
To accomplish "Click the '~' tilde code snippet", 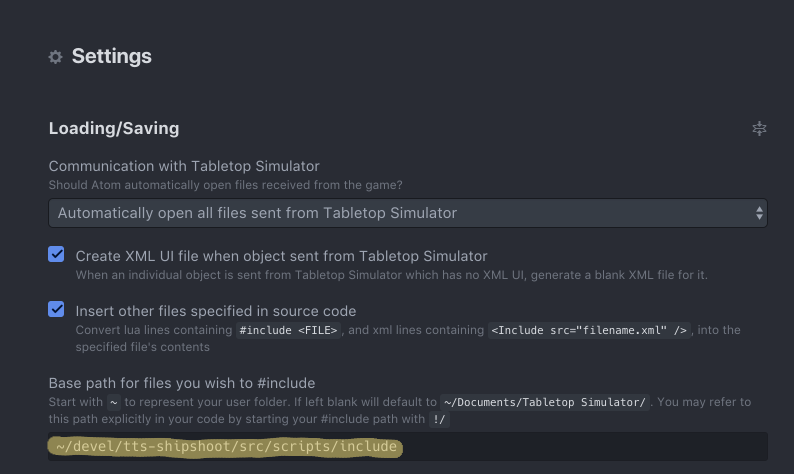I will [114, 402].
